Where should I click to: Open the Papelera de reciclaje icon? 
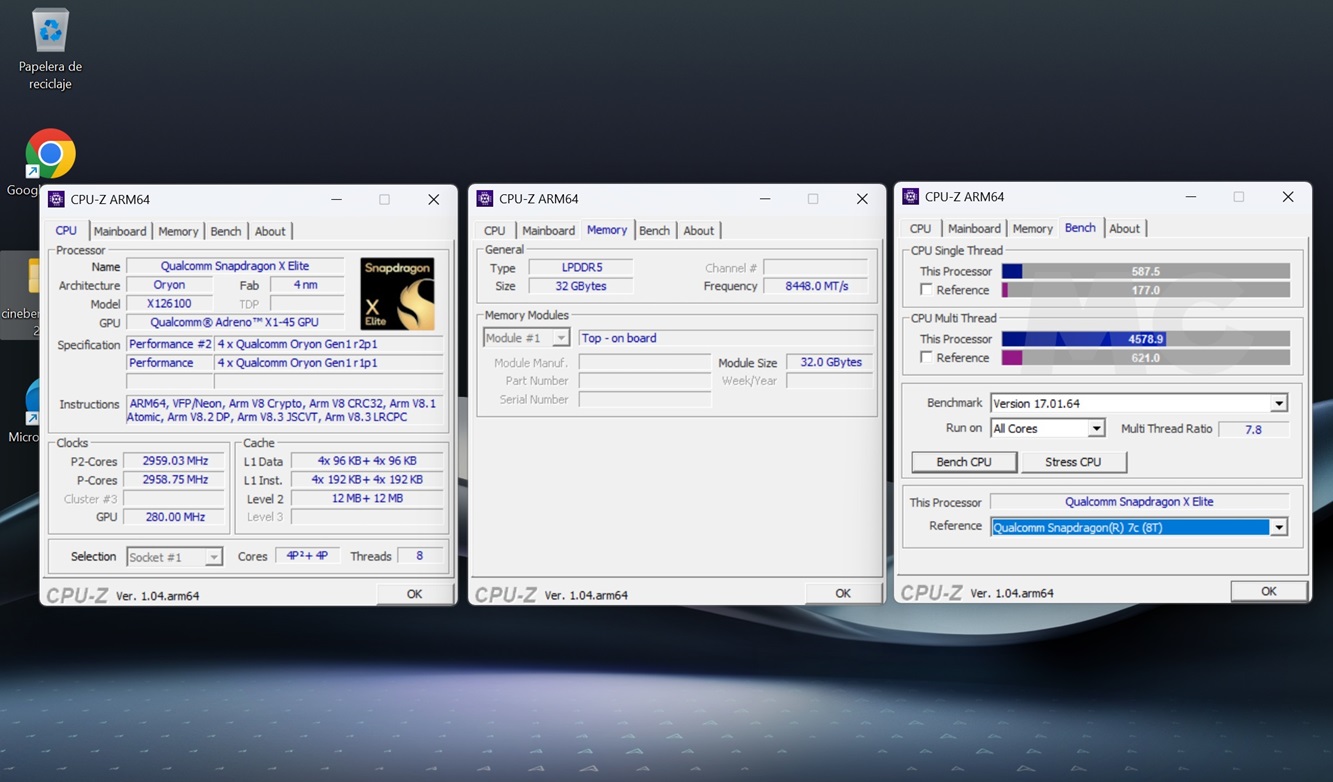(x=50, y=32)
